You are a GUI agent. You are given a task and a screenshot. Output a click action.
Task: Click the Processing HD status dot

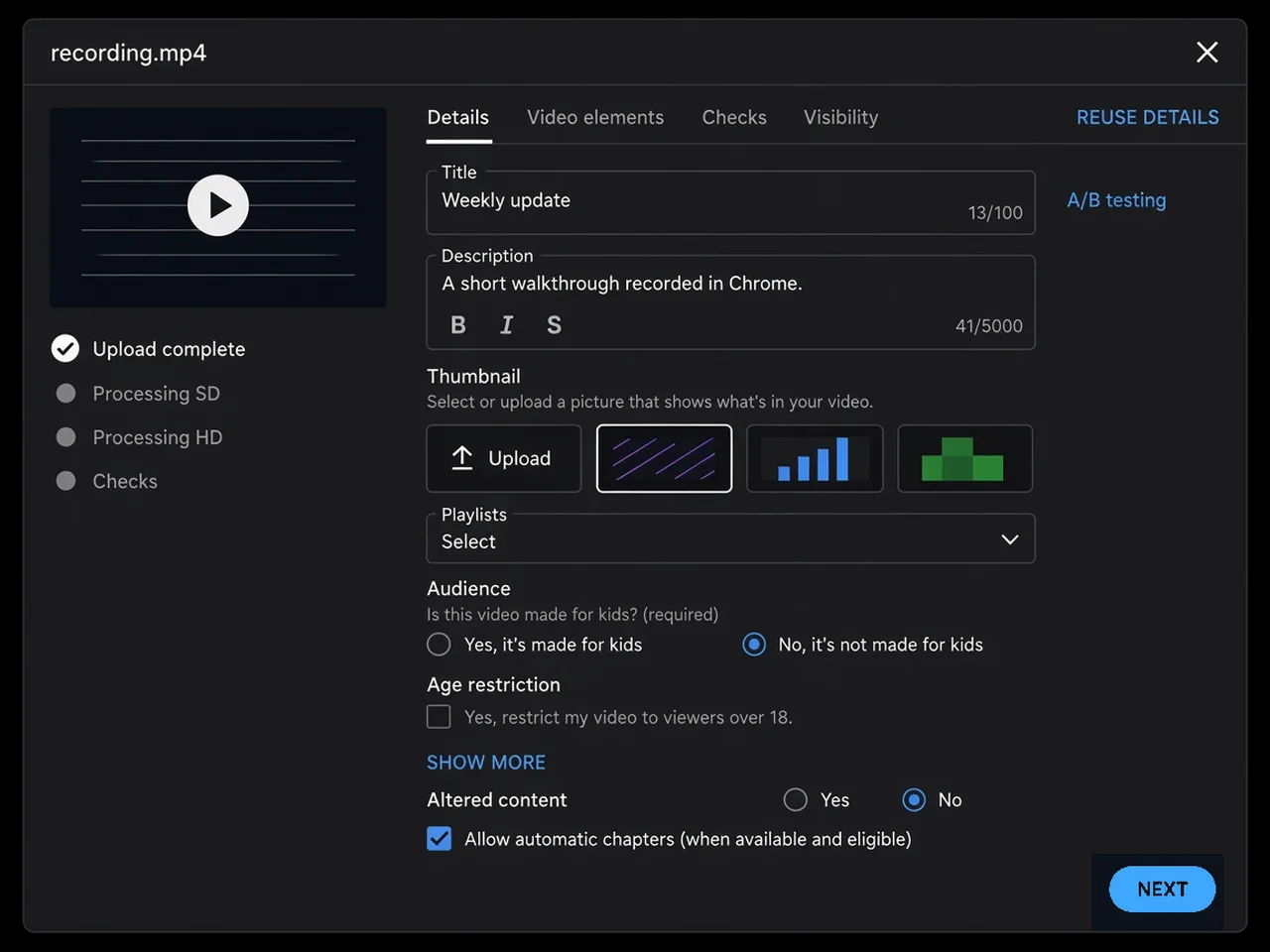click(x=66, y=436)
